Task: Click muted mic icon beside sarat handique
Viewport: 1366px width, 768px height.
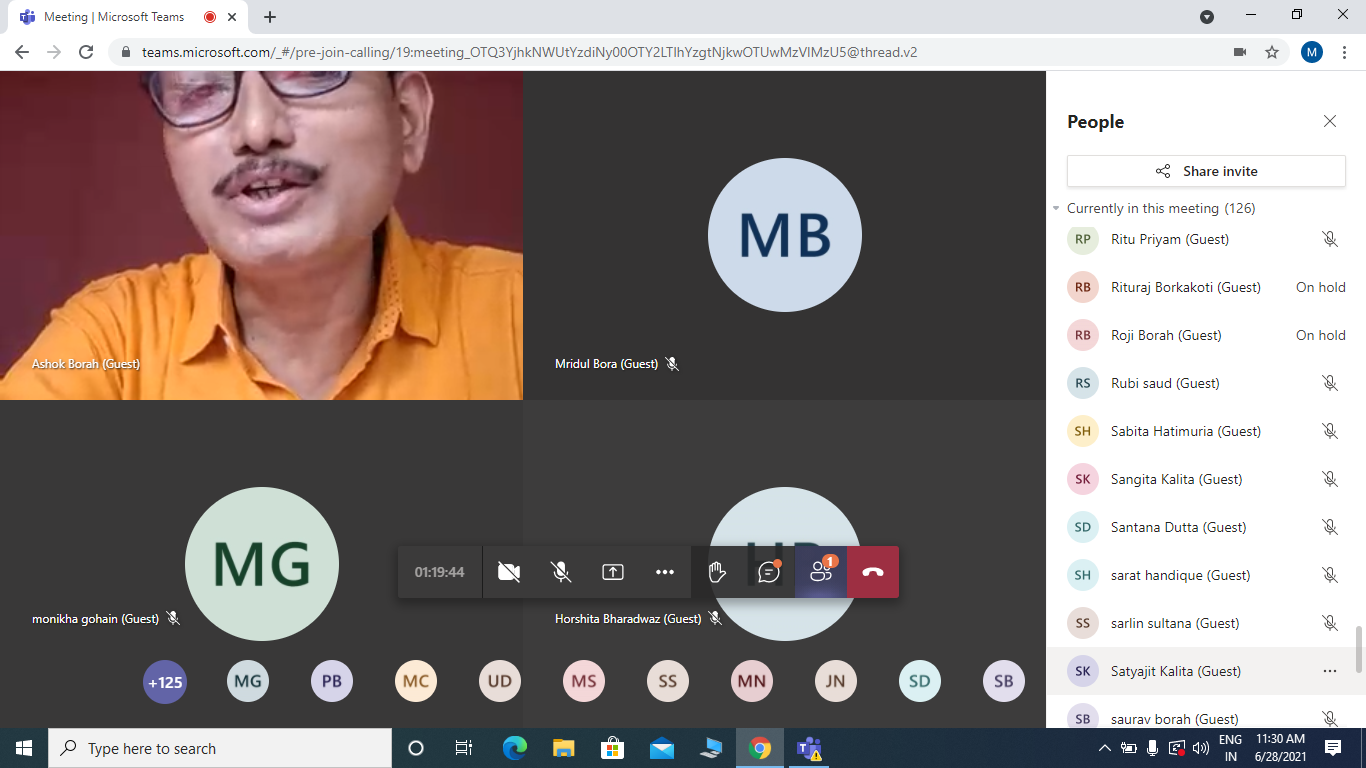Action: (1330, 575)
